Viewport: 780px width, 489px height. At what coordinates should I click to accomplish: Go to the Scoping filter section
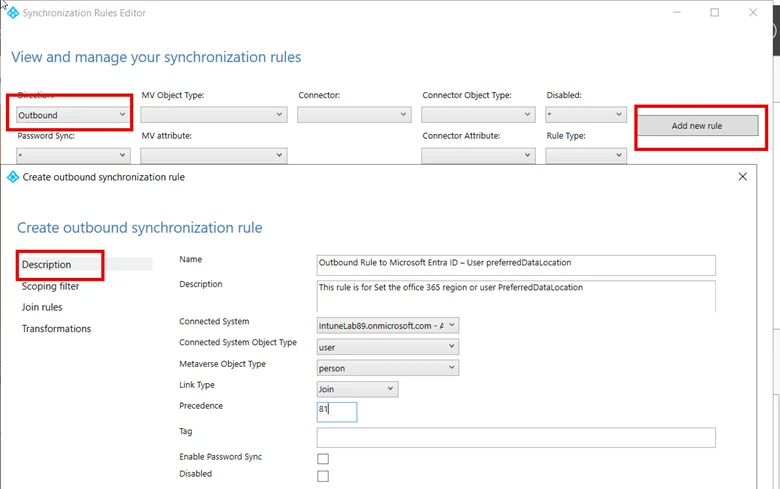click(x=51, y=286)
